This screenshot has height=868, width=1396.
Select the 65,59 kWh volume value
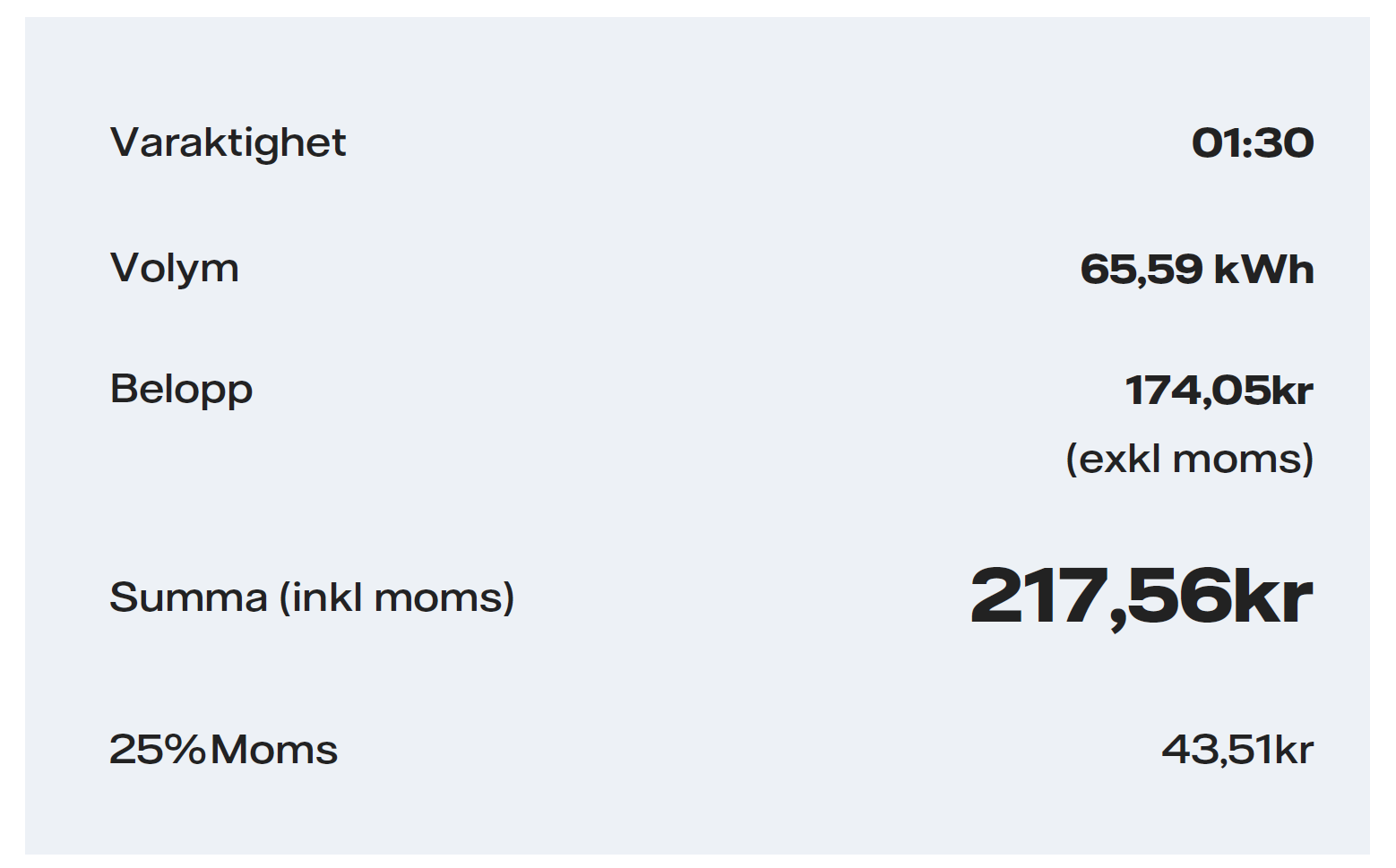coord(1197,269)
